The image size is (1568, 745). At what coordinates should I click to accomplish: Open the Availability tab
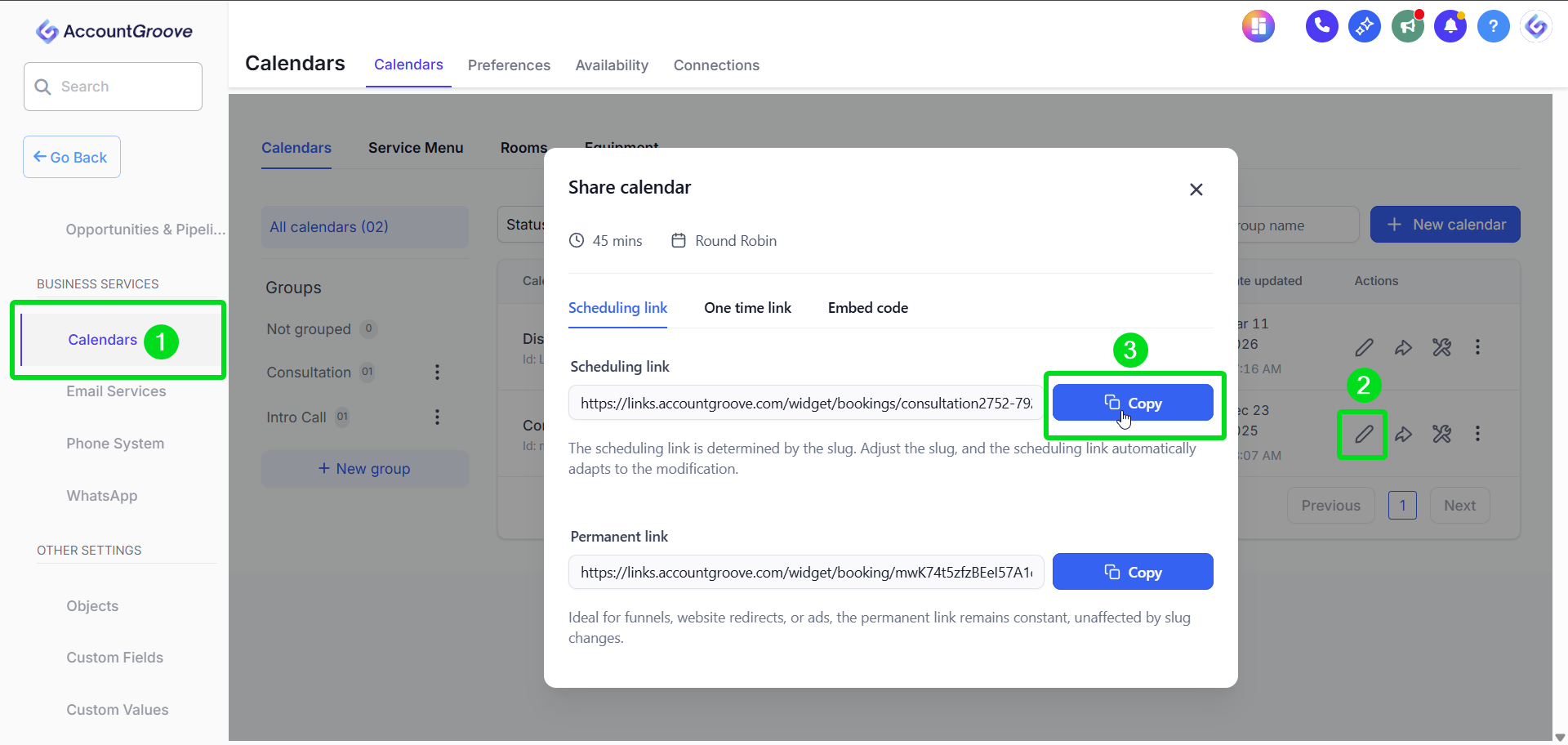point(612,65)
